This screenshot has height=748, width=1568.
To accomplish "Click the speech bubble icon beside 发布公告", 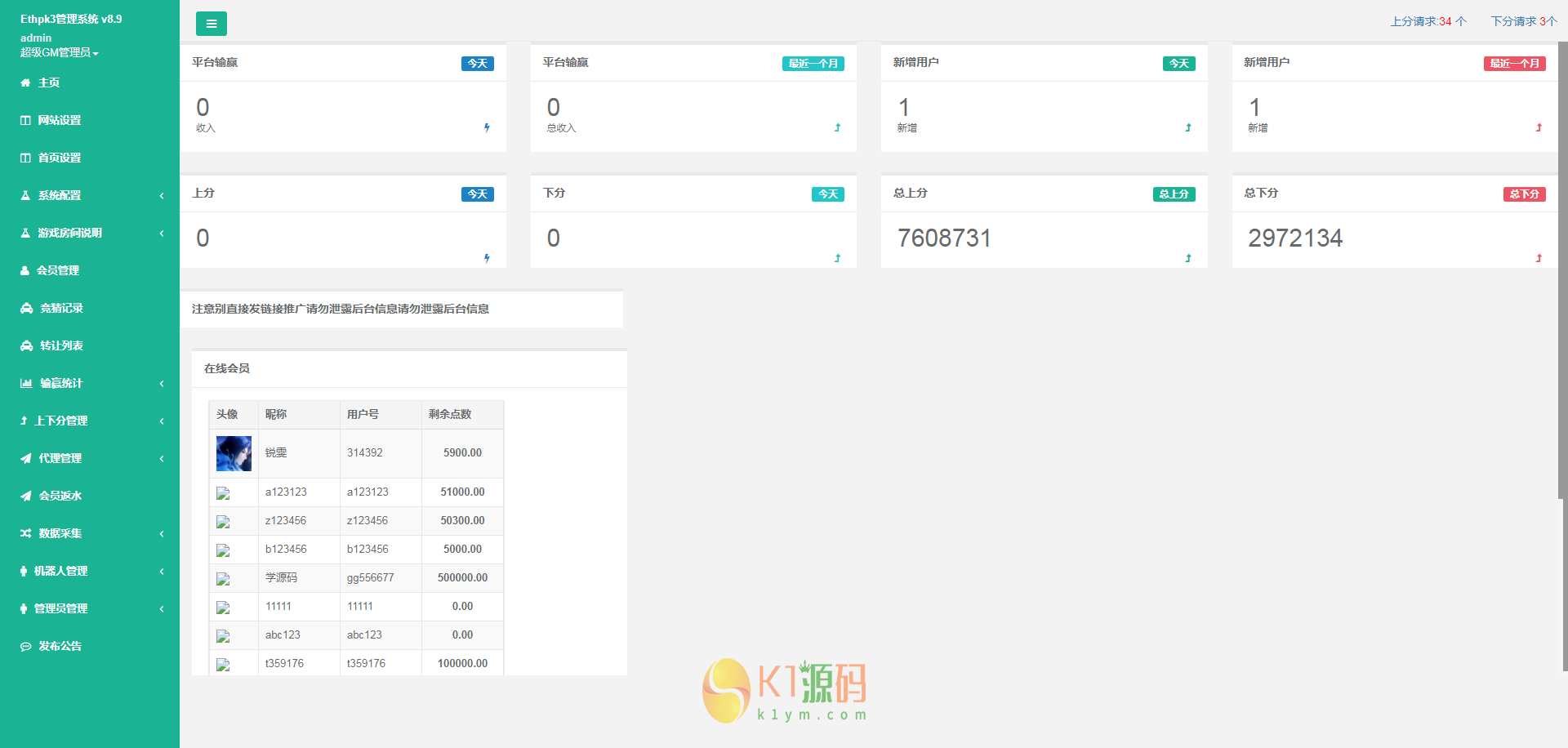I will [x=26, y=646].
